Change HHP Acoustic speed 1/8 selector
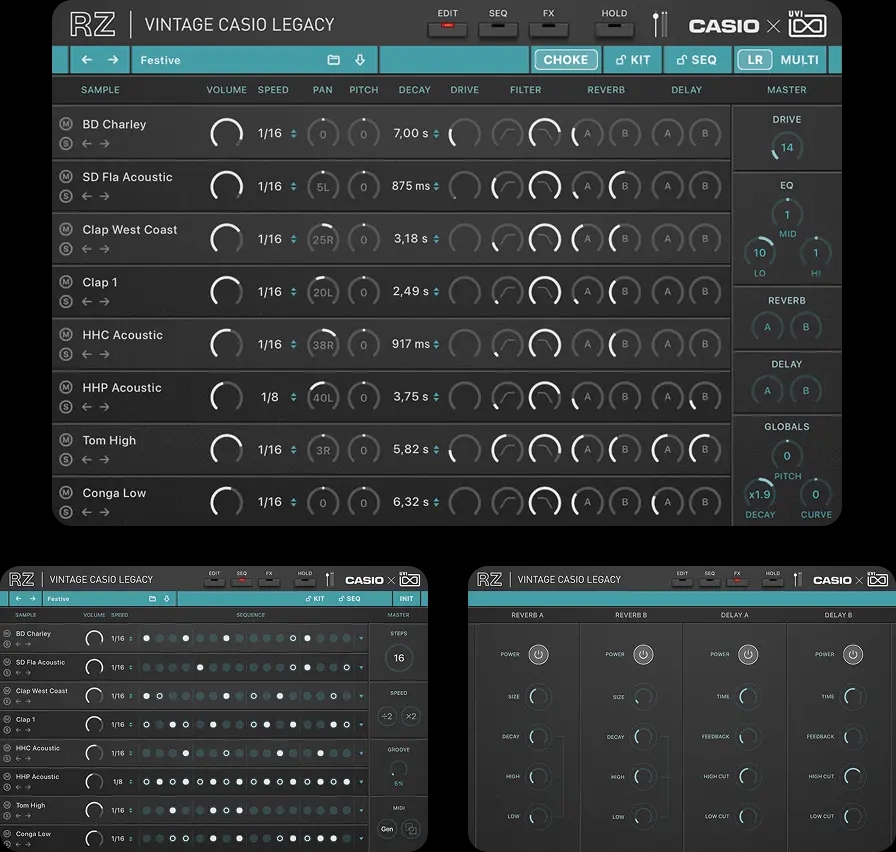This screenshot has height=852, width=896. (293, 397)
